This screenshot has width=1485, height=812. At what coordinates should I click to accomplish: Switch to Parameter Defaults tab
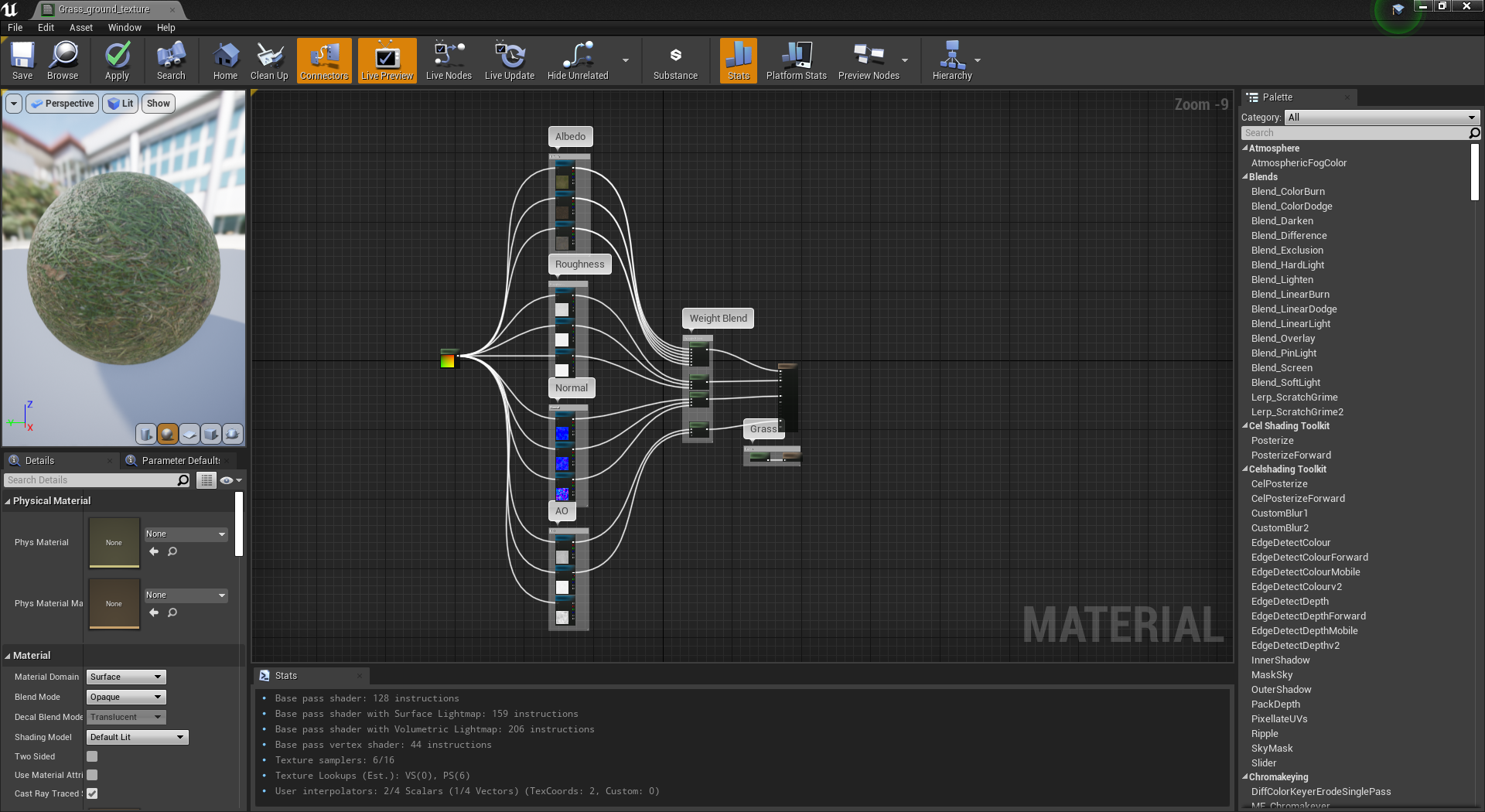coord(180,461)
